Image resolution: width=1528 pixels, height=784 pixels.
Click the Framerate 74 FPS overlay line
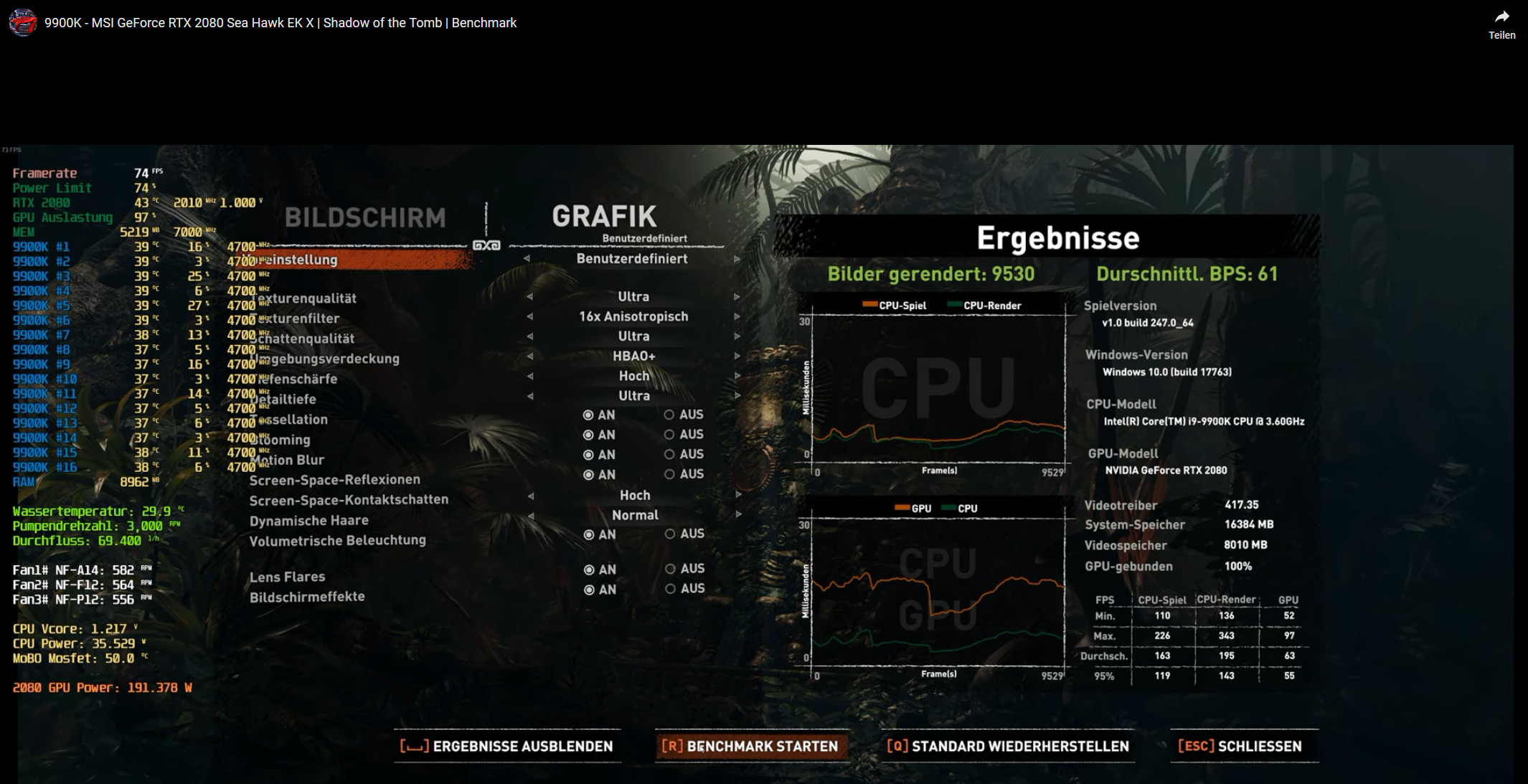click(88, 173)
